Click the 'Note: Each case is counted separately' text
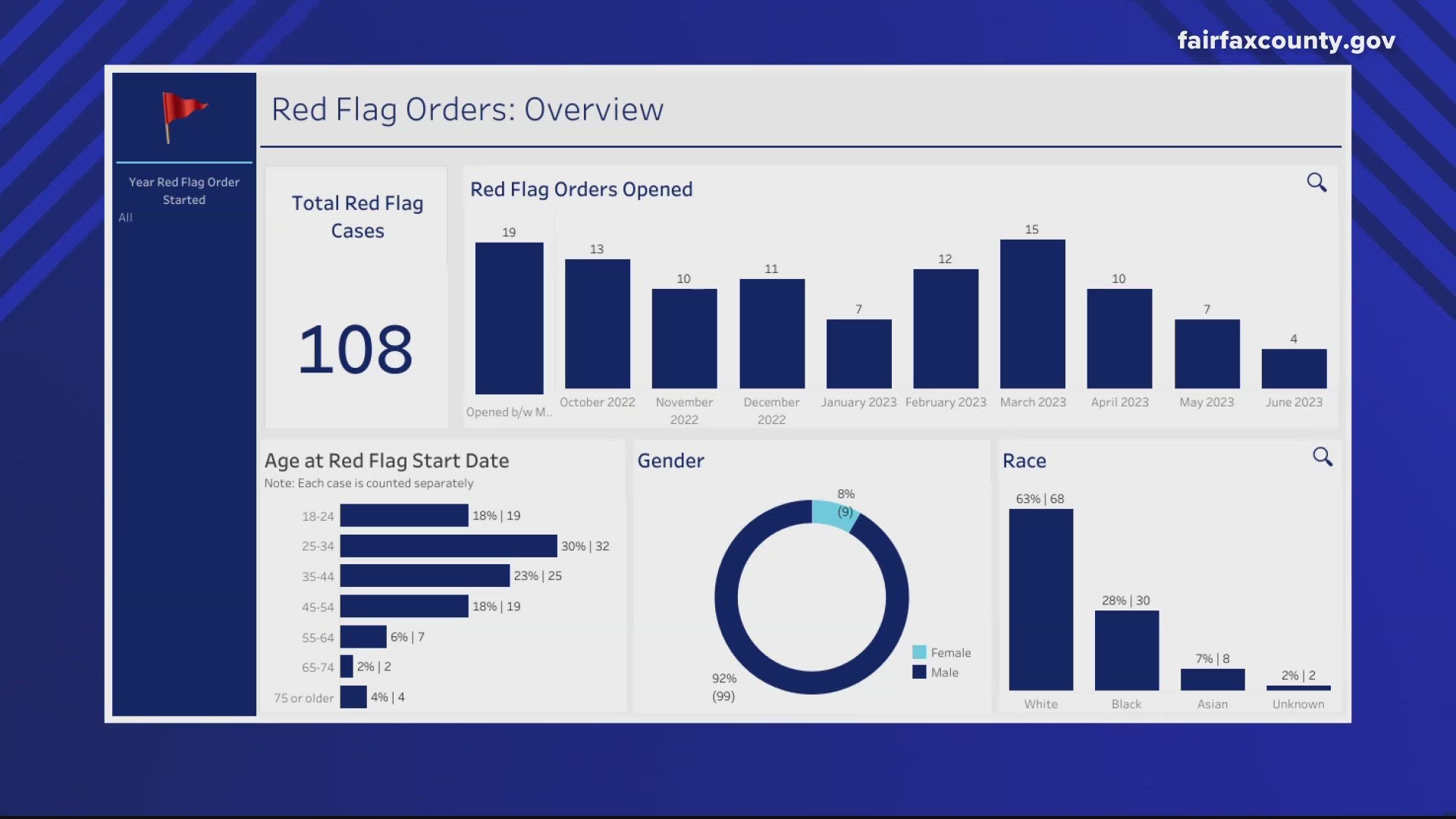The height and width of the screenshot is (819, 1456). point(369,483)
